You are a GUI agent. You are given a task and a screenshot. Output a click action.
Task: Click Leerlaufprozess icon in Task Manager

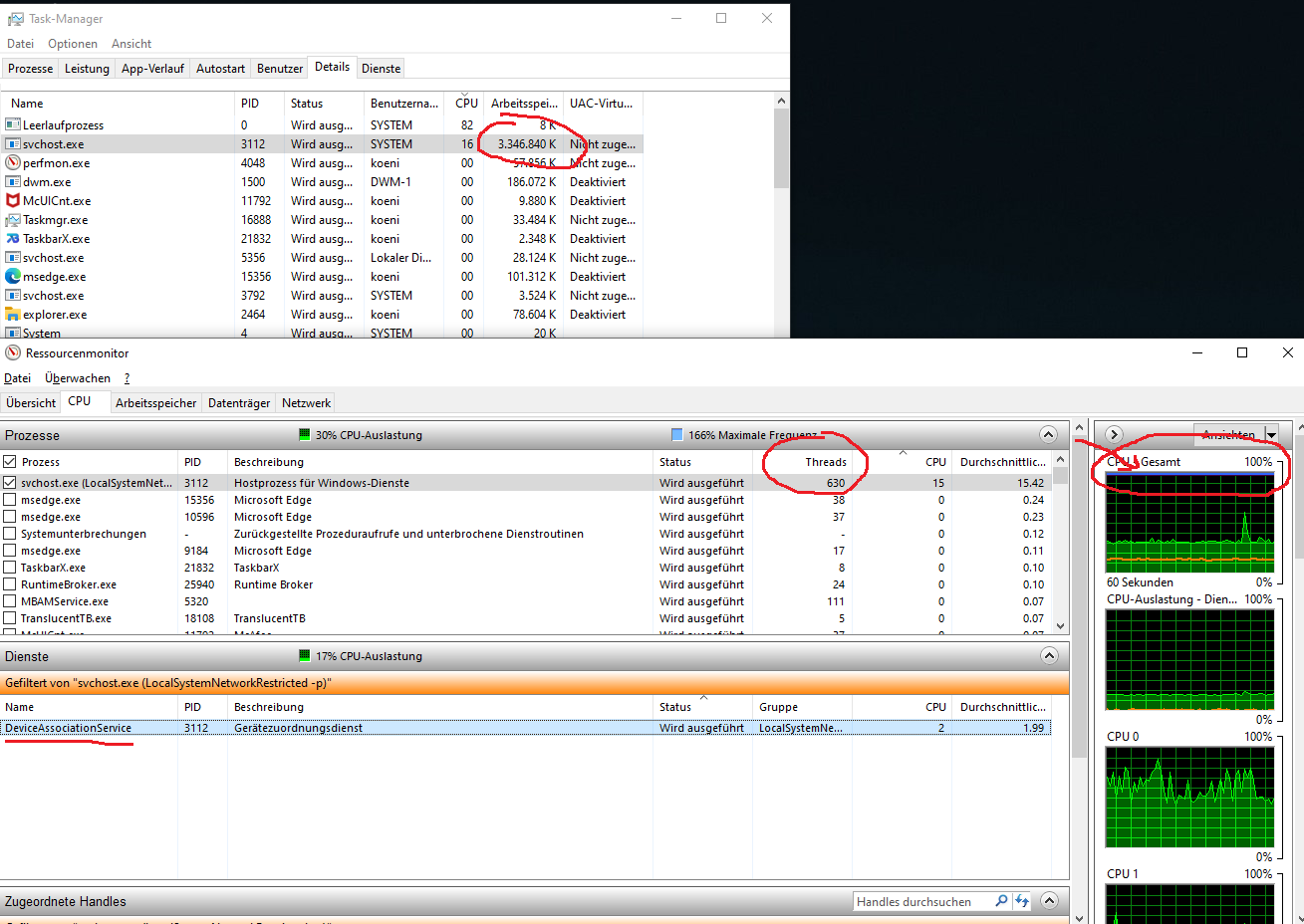pyautogui.click(x=13, y=125)
